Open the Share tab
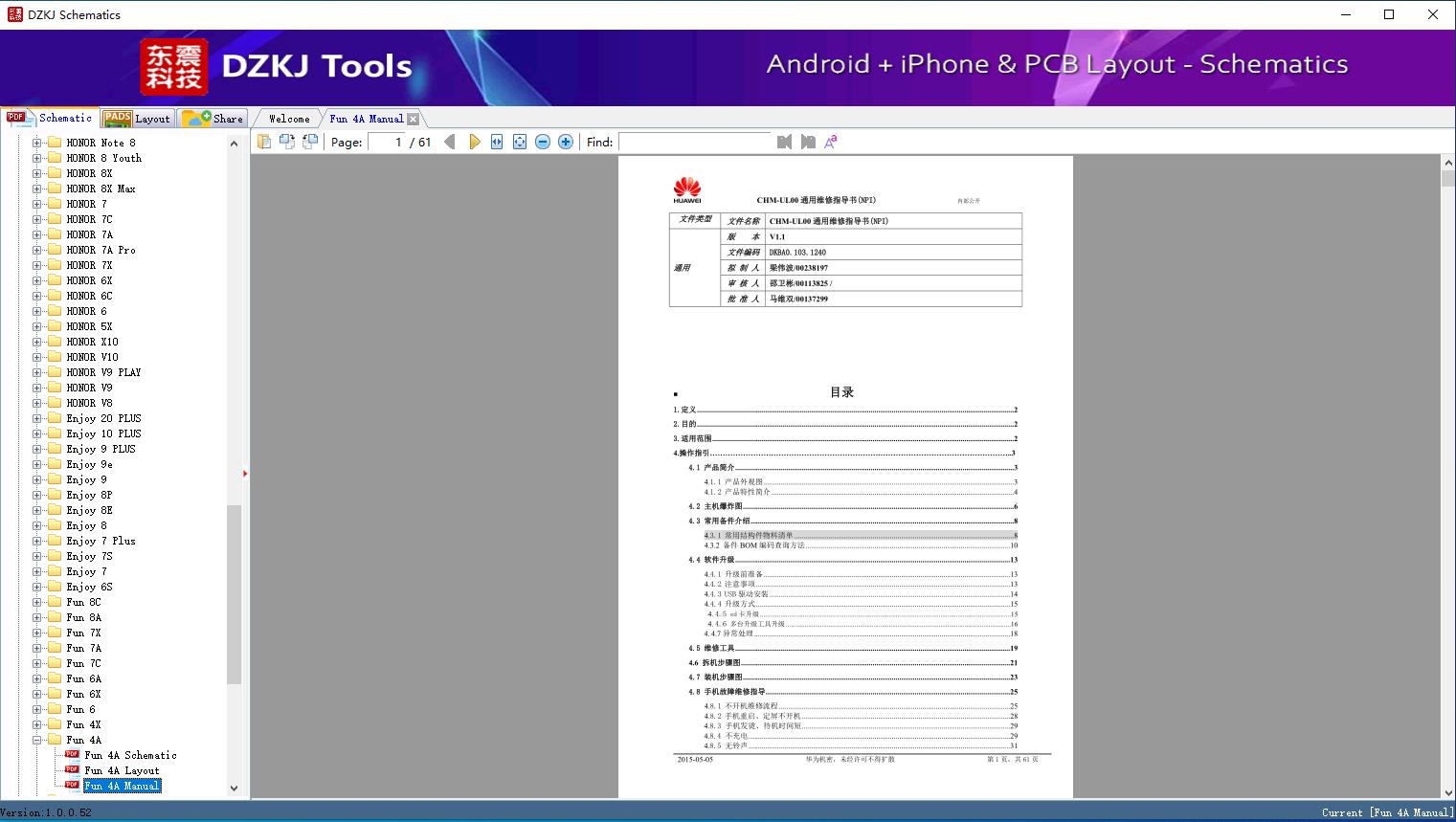The width and height of the screenshot is (1456, 822). pyautogui.click(x=213, y=119)
